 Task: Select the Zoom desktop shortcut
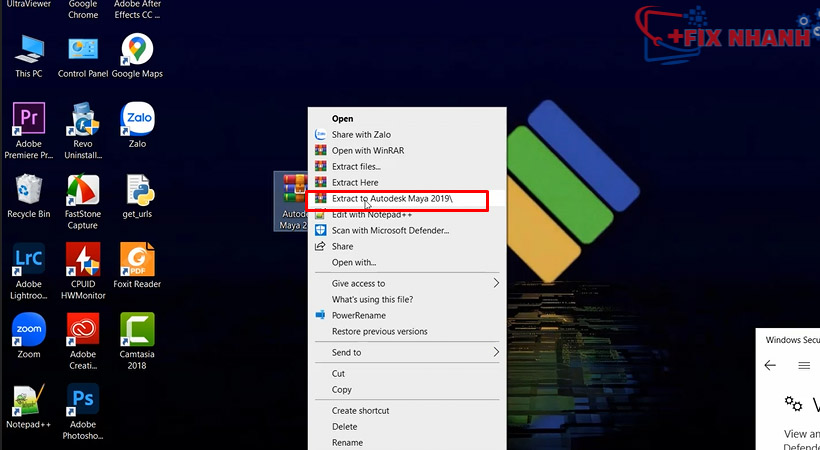click(x=29, y=336)
